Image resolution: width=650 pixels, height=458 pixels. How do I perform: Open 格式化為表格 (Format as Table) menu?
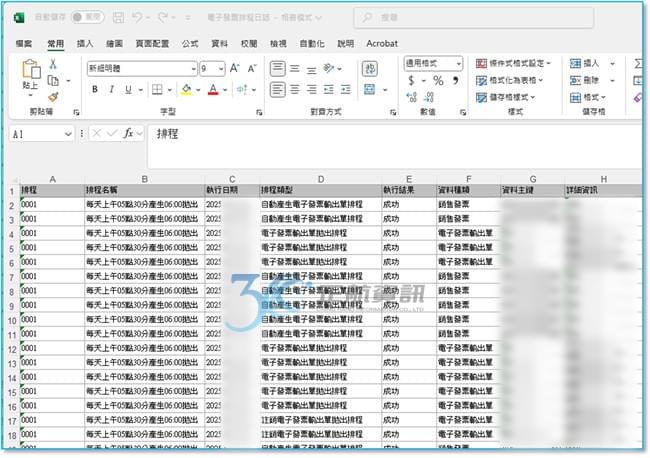[x=509, y=80]
